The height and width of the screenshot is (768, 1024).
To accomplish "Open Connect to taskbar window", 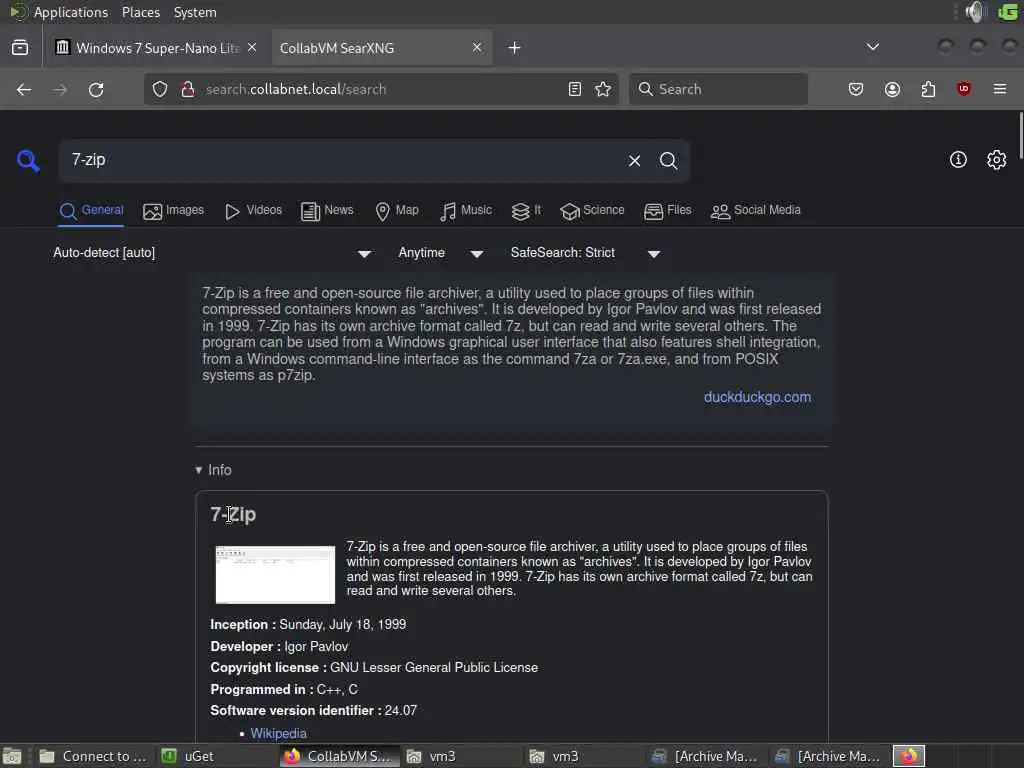I will 93,756.
